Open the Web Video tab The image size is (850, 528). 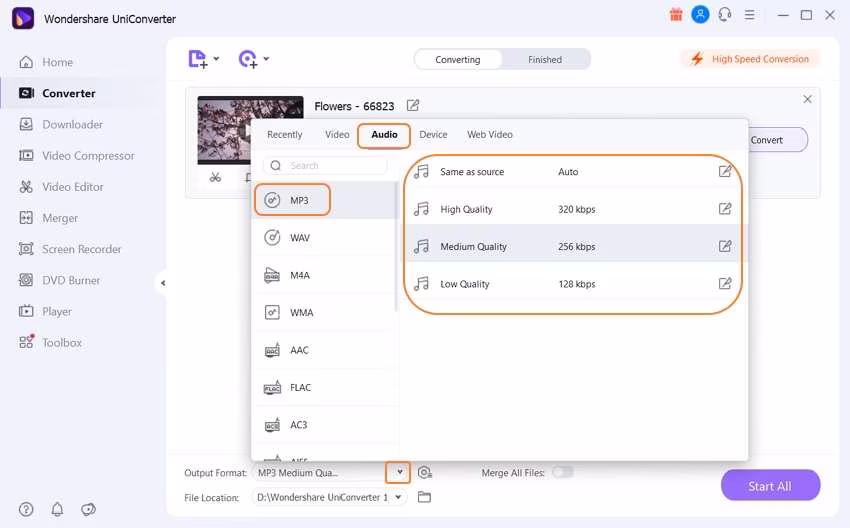pyautogui.click(x=490, y=134)
